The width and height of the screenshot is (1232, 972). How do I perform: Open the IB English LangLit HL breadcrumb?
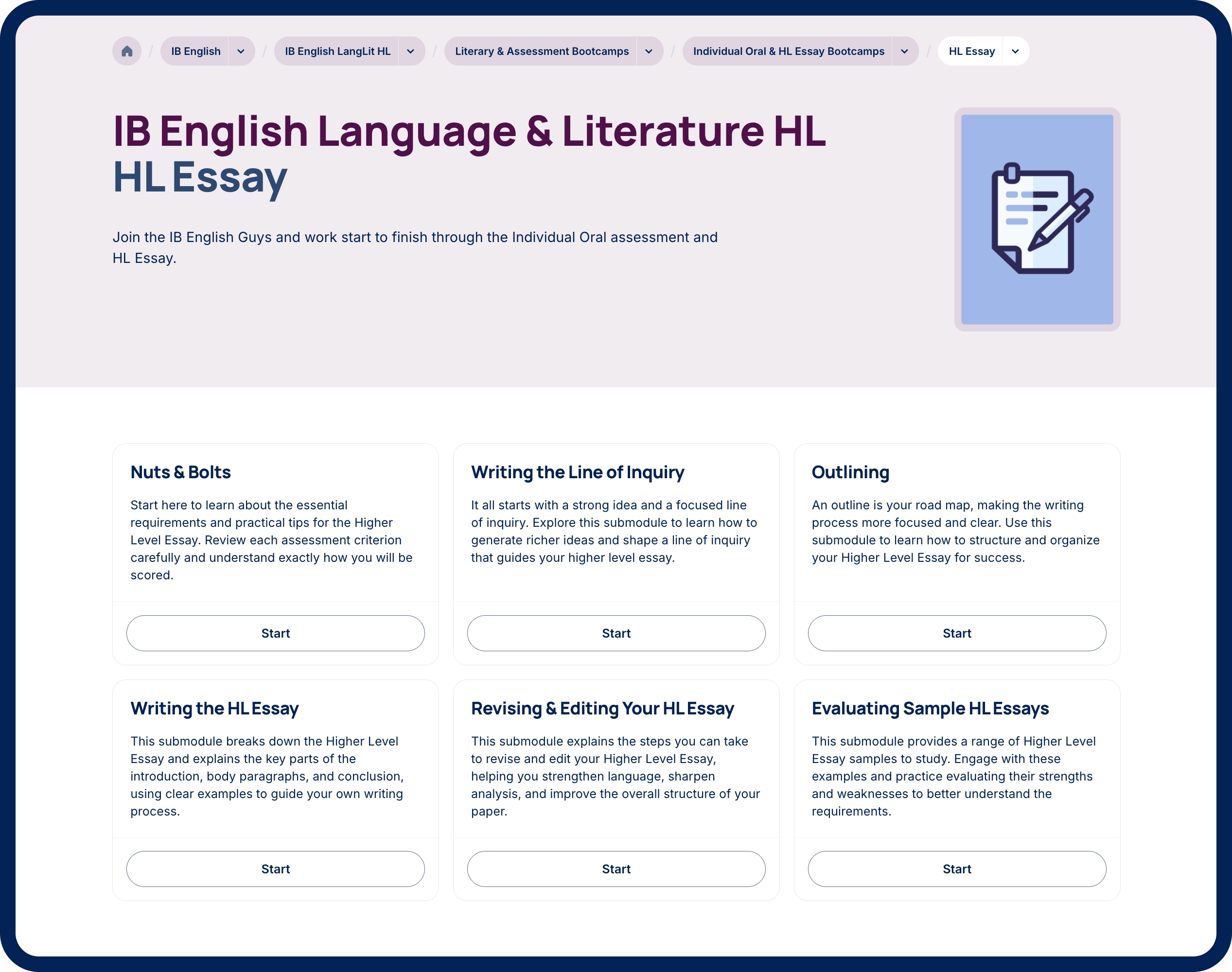coord(337,51)
